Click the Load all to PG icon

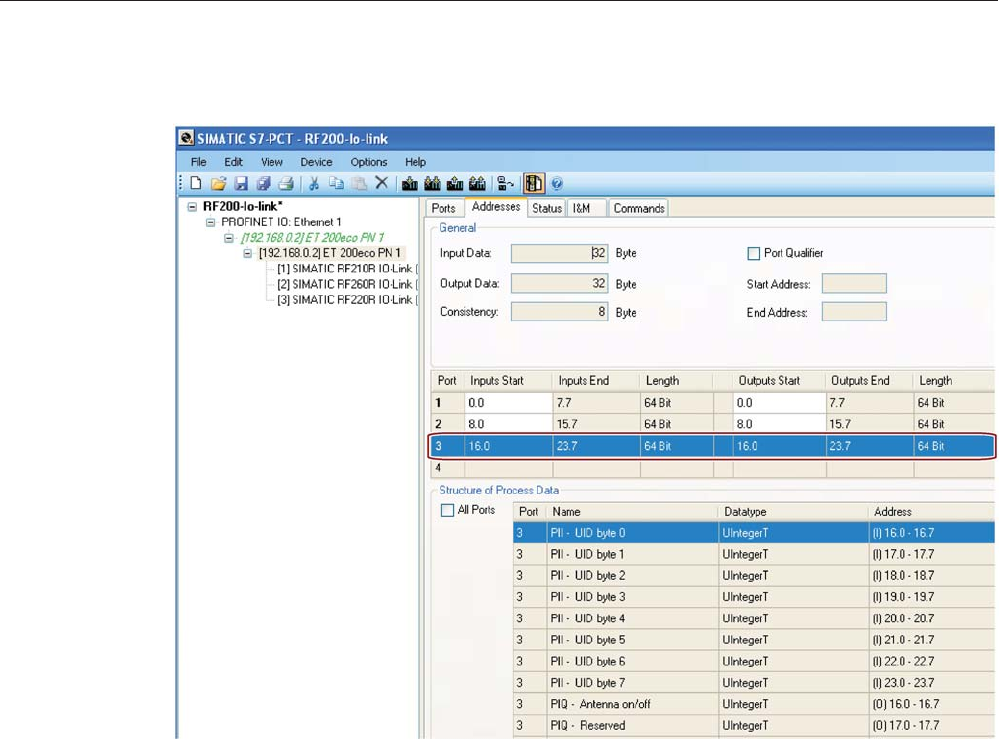[x=477, y=184]
